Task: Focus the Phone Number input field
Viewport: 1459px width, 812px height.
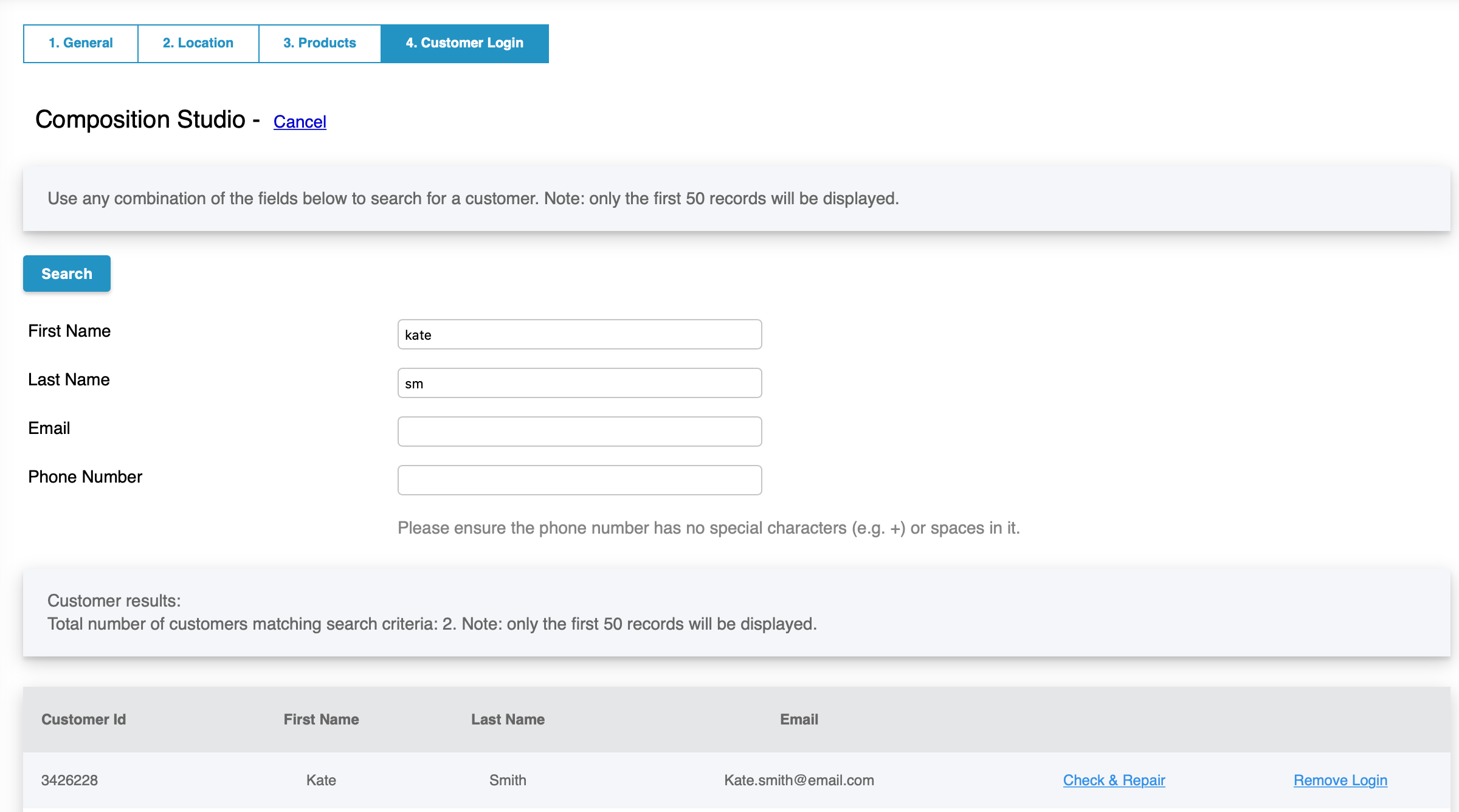Action: pos(579,480)
